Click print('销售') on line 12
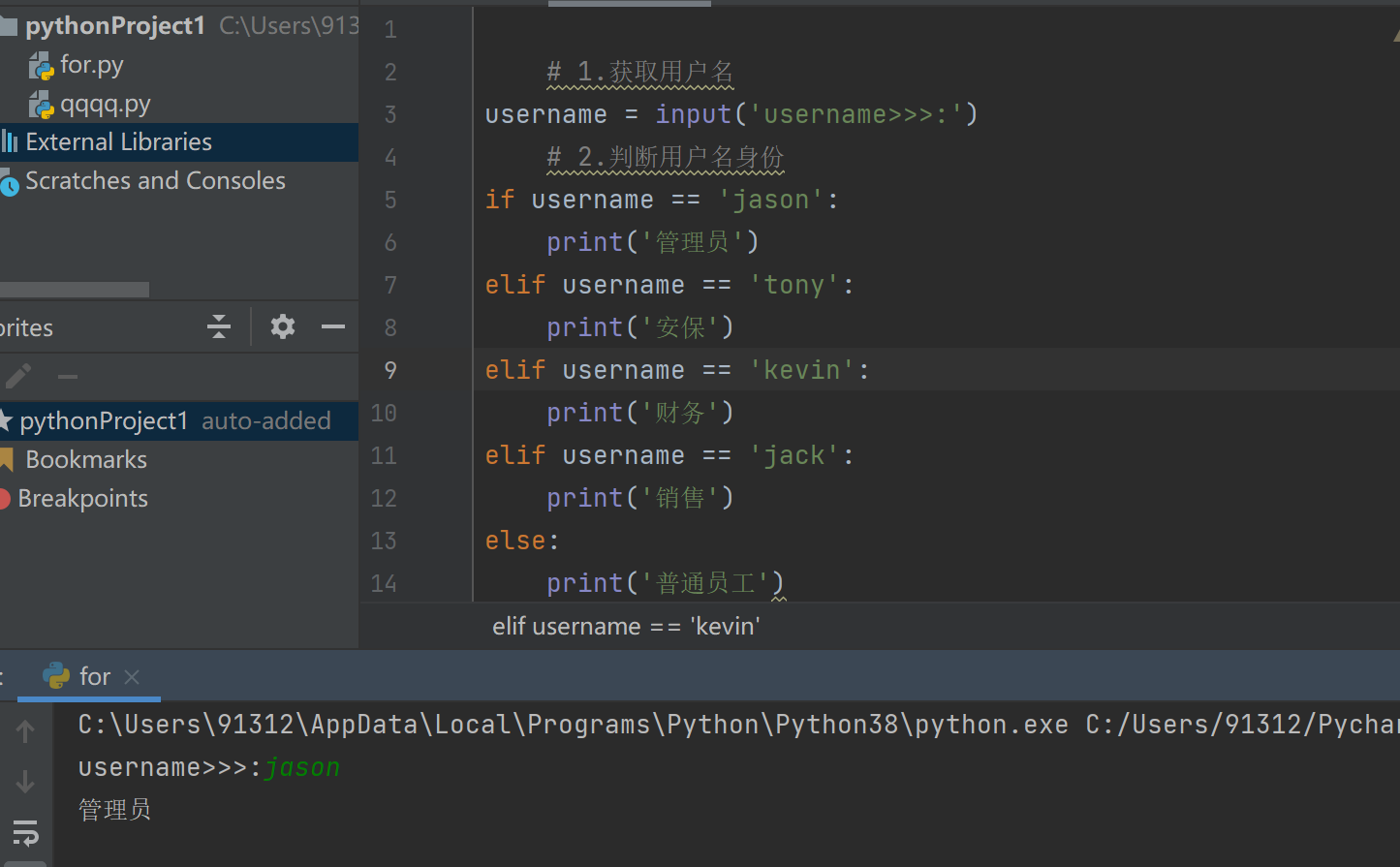Image resolution: width=1400 pixels, height=867 pixels. point(640,498)
